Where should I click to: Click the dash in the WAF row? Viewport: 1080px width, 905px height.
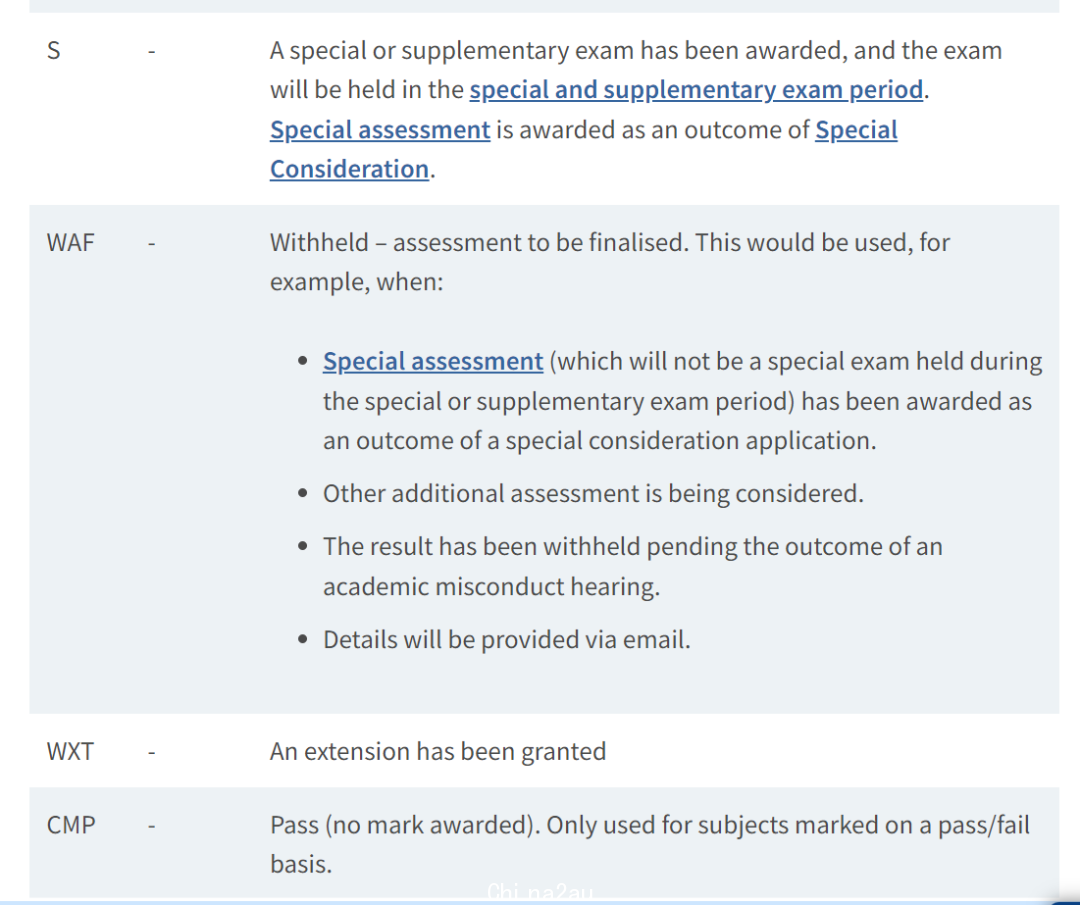pyautogui.click(x=152, y=244)
